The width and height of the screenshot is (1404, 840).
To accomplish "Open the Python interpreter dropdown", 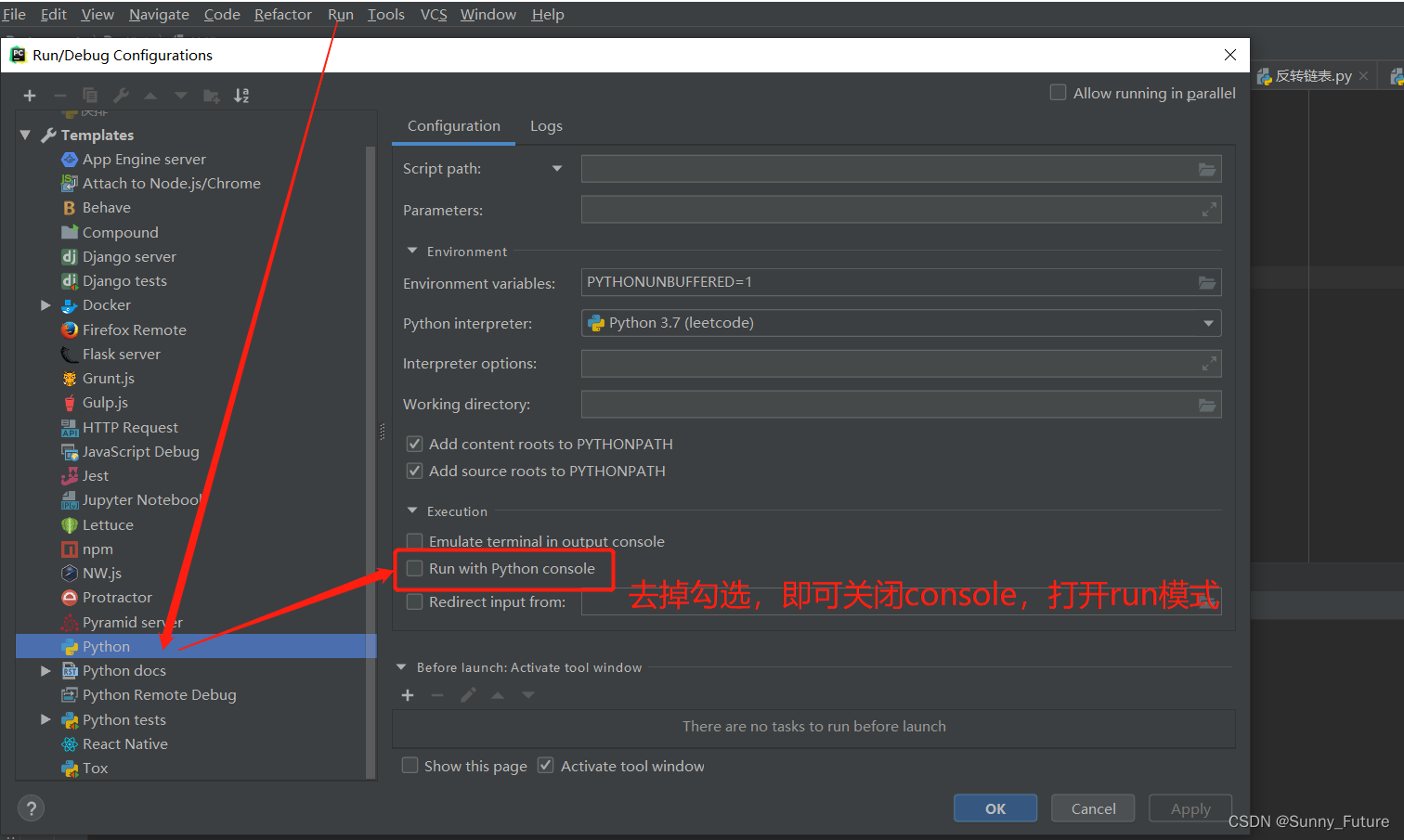I will 1208,323.
